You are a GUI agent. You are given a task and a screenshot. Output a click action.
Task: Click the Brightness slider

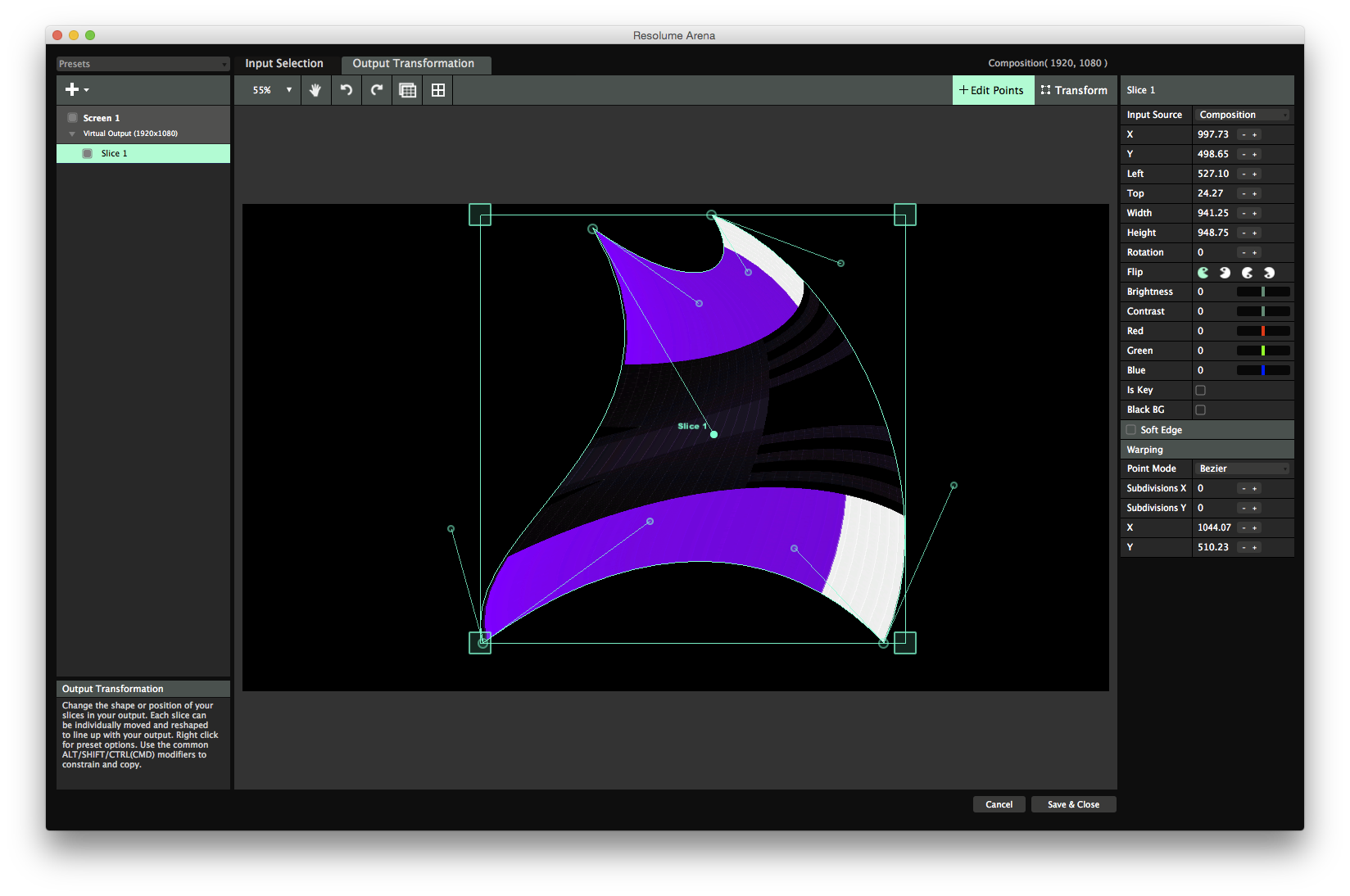tap(1263, 292)
